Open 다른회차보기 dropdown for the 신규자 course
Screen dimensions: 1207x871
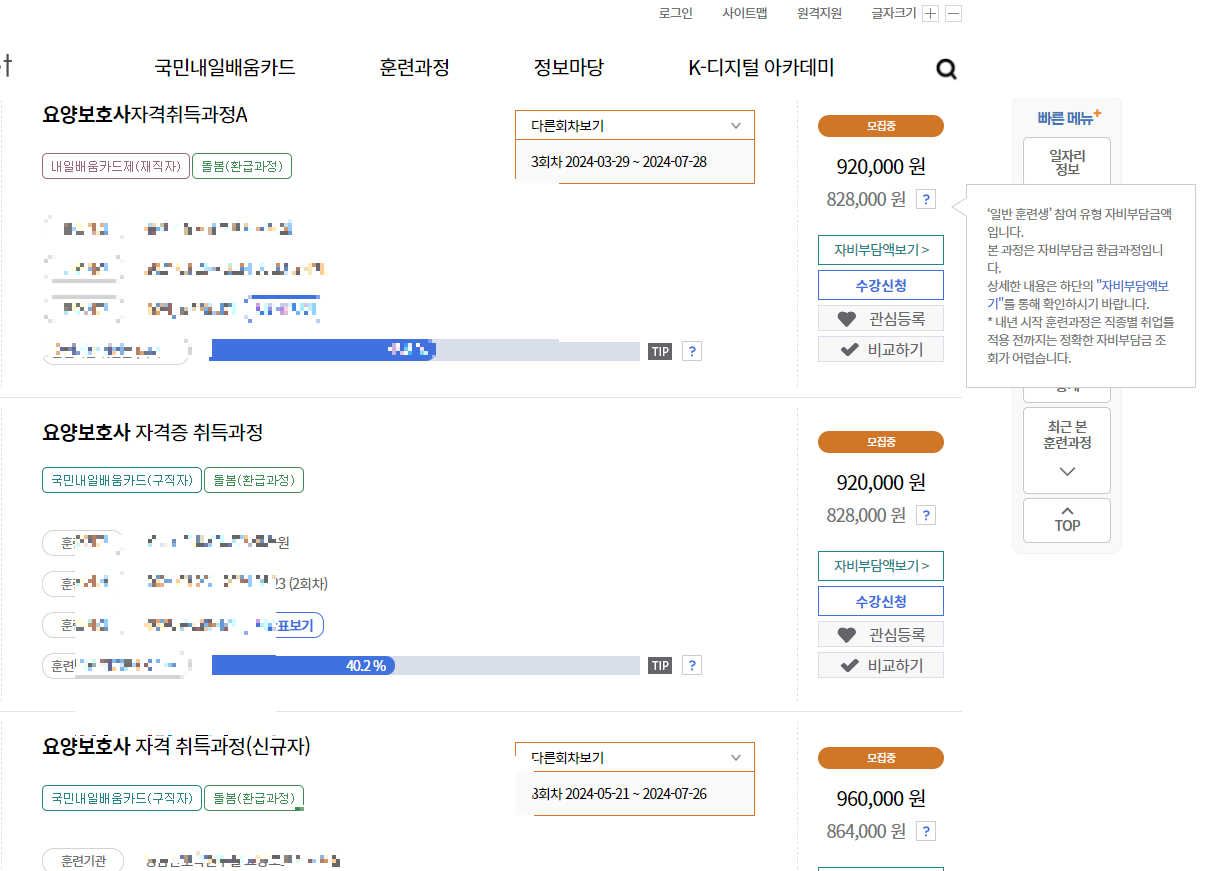point(634,757)
